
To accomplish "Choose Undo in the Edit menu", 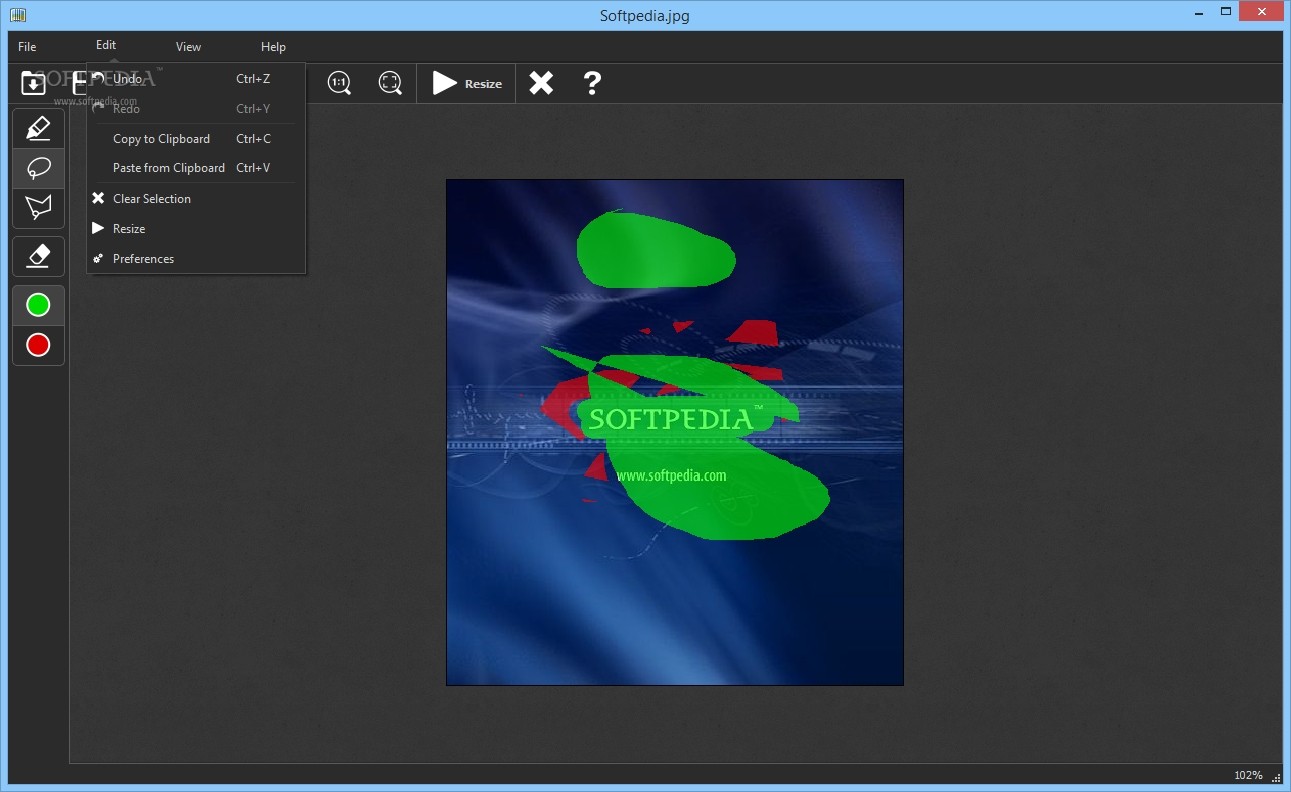I will pos(196,79).
